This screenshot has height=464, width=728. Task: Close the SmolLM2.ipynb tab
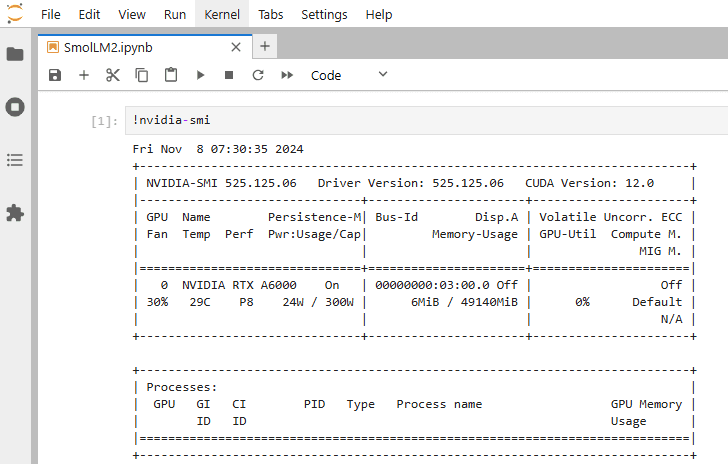236,47
